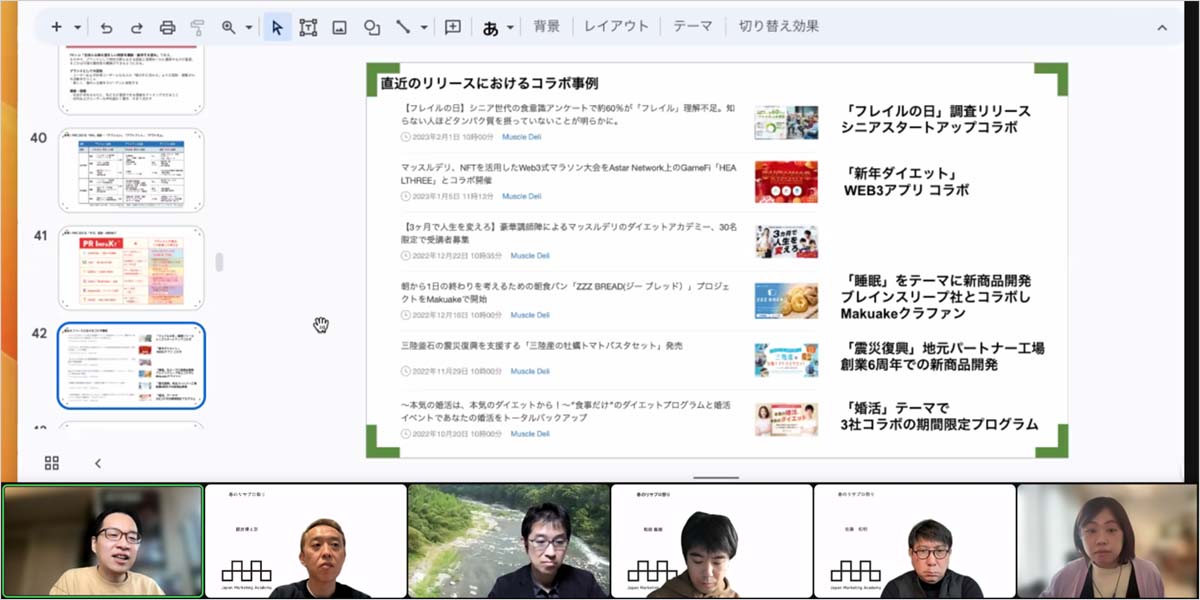Click the filmstrip scrollbar handle
Viewport: 1200px width, 600px height.
pos(219,262)
